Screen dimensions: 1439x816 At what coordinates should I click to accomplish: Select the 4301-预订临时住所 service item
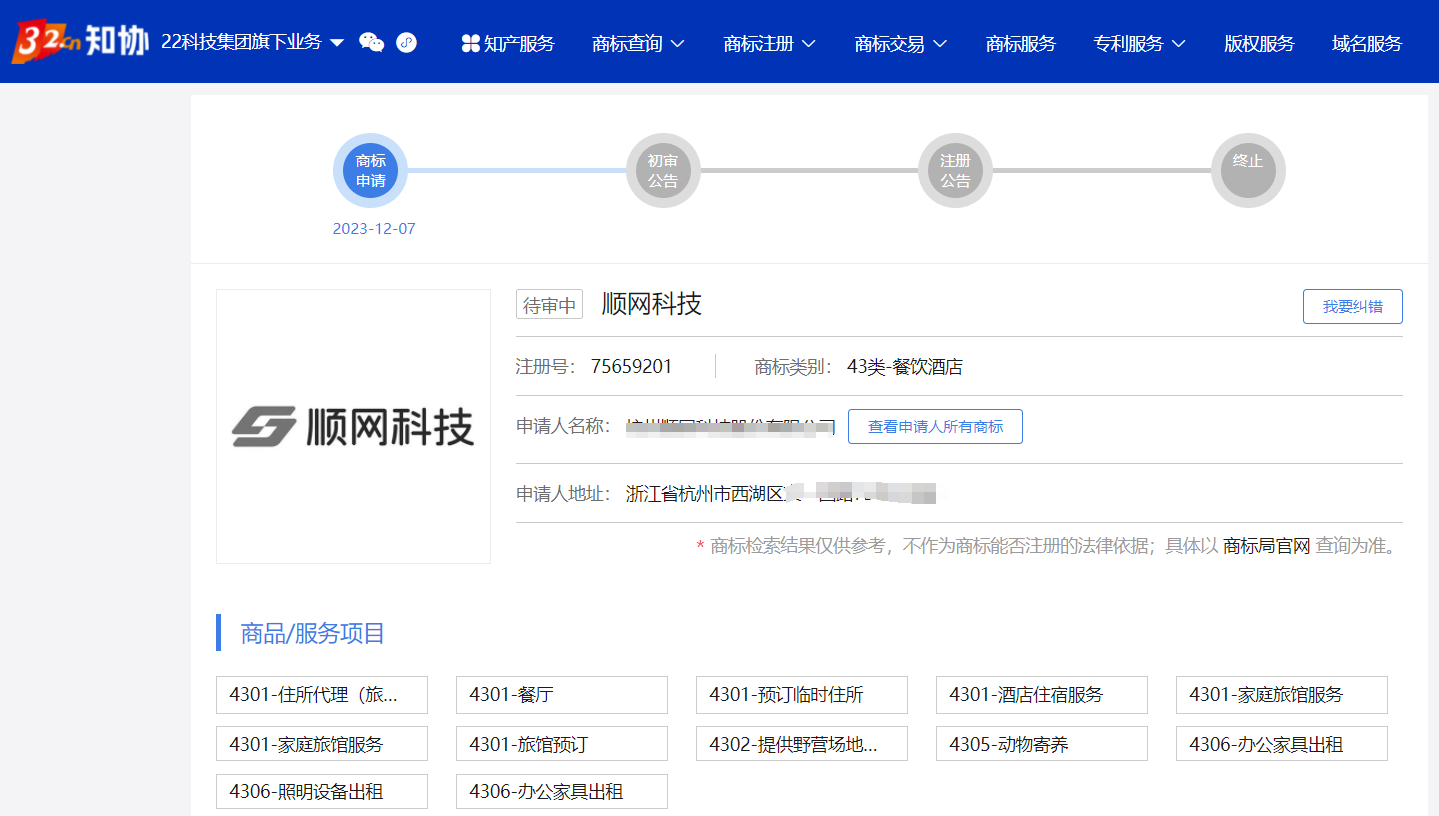click(802, 694)
